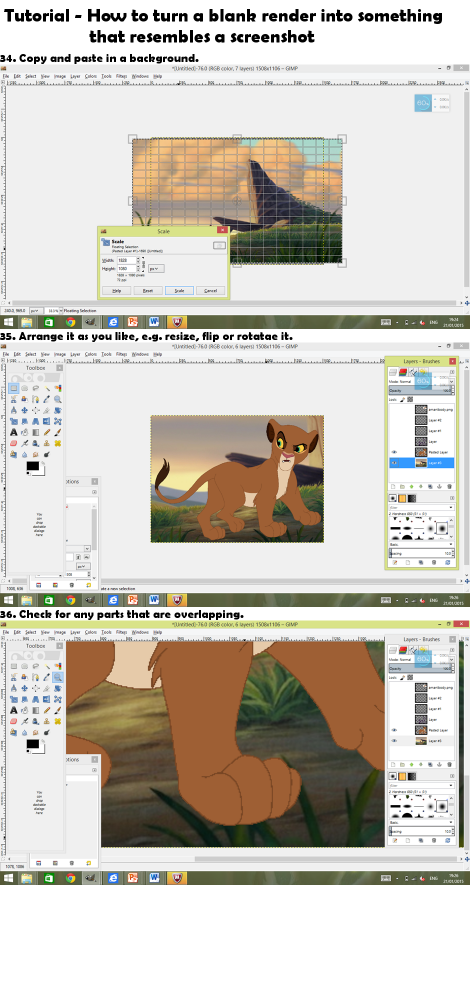Choose Fuzzy Select wand in step 35 toolbox
Screen dimensions: 470x1000
47,388
